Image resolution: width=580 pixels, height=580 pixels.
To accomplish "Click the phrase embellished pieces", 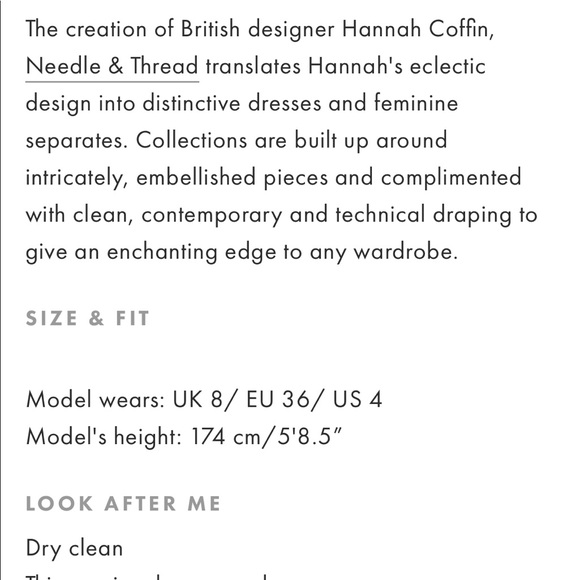I will pyautogui.click(x=232, y=178).
